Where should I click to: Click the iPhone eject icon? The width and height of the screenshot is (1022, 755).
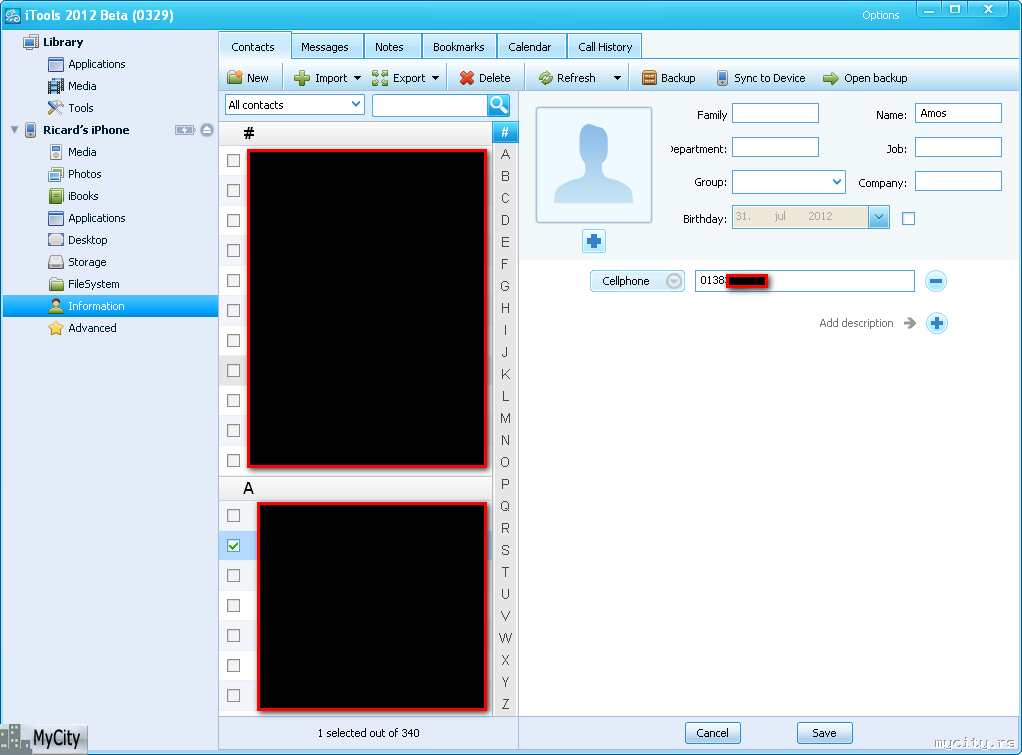pyautogui.click(x=207, y=130)
